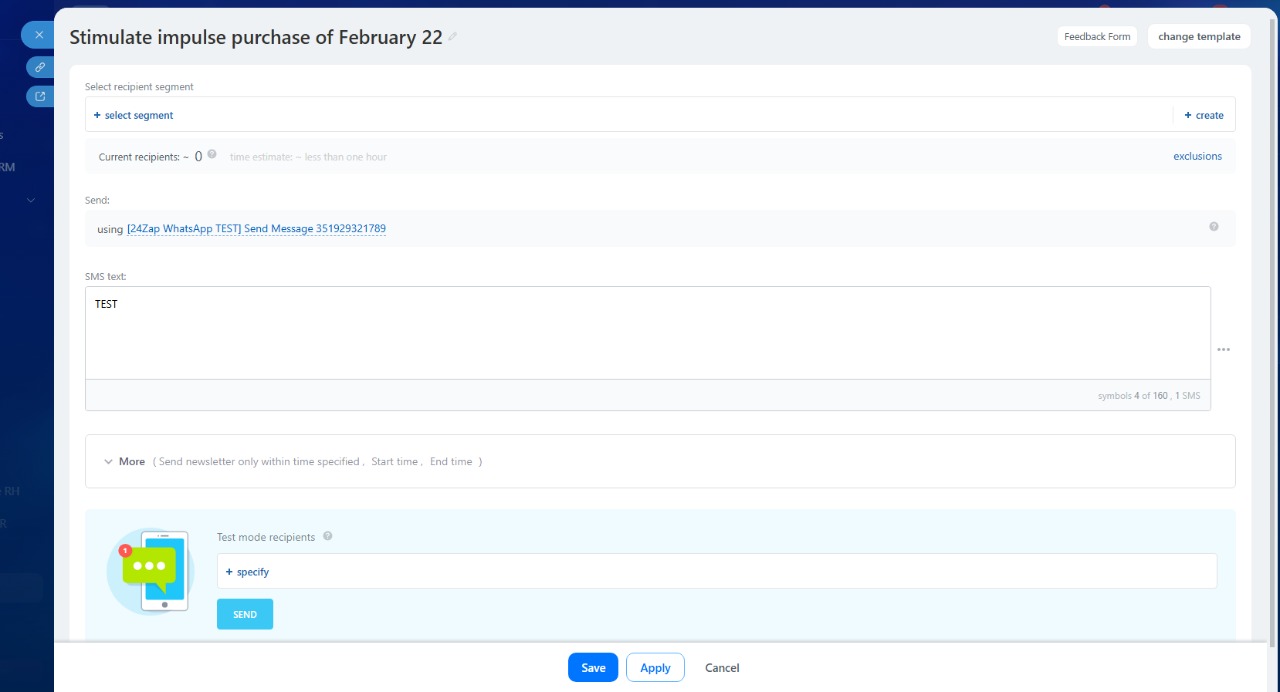Image resolution: width=1280 pixels, height=692 pixels.
Task: Close the slider panel with the X
Action: (x=39, y=35)
